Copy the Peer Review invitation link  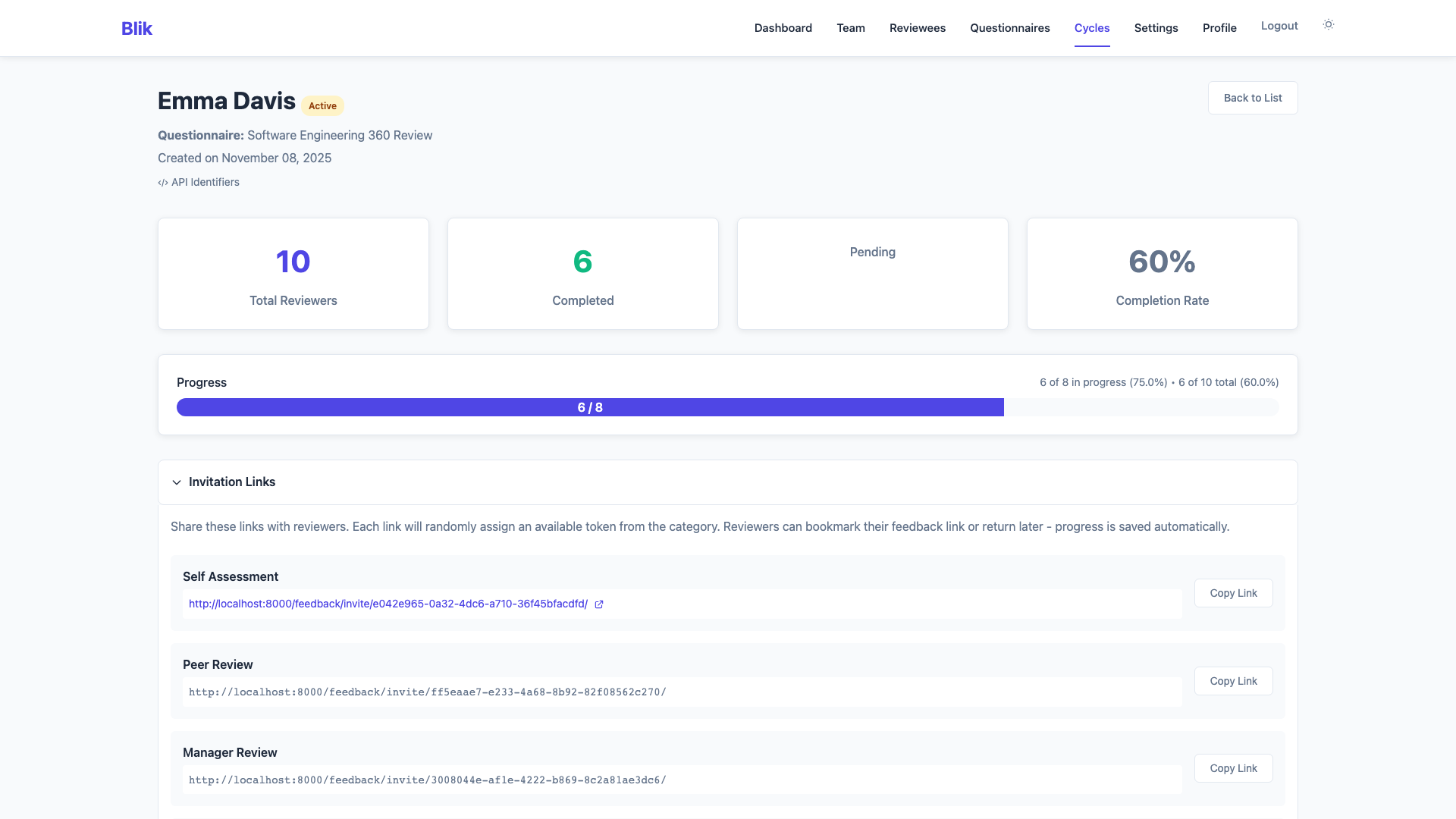coord(1233,681)
